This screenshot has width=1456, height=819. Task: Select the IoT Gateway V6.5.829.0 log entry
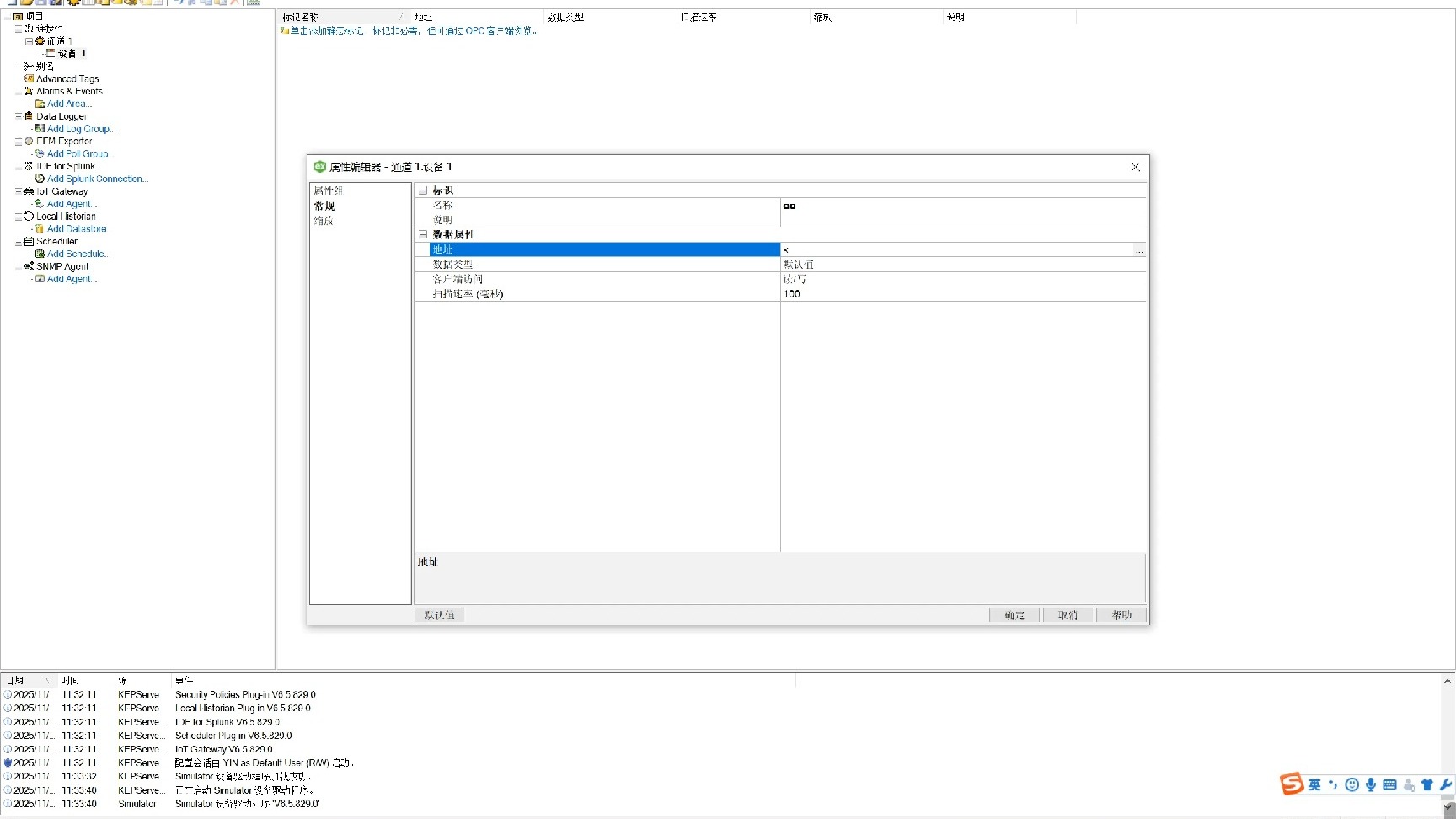(x=223, y=749)
